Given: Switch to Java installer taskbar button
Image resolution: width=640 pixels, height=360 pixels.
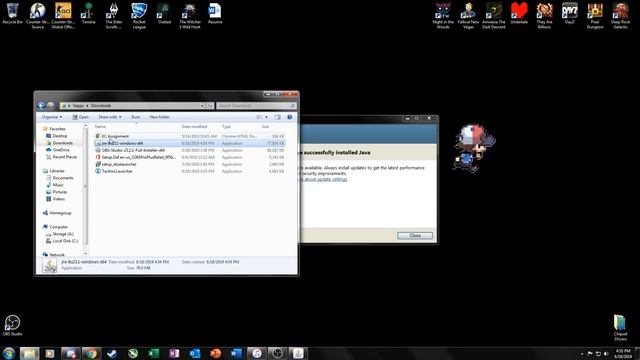Looking at the screenshot, I should pyautogui.click(x=298, y=353).
